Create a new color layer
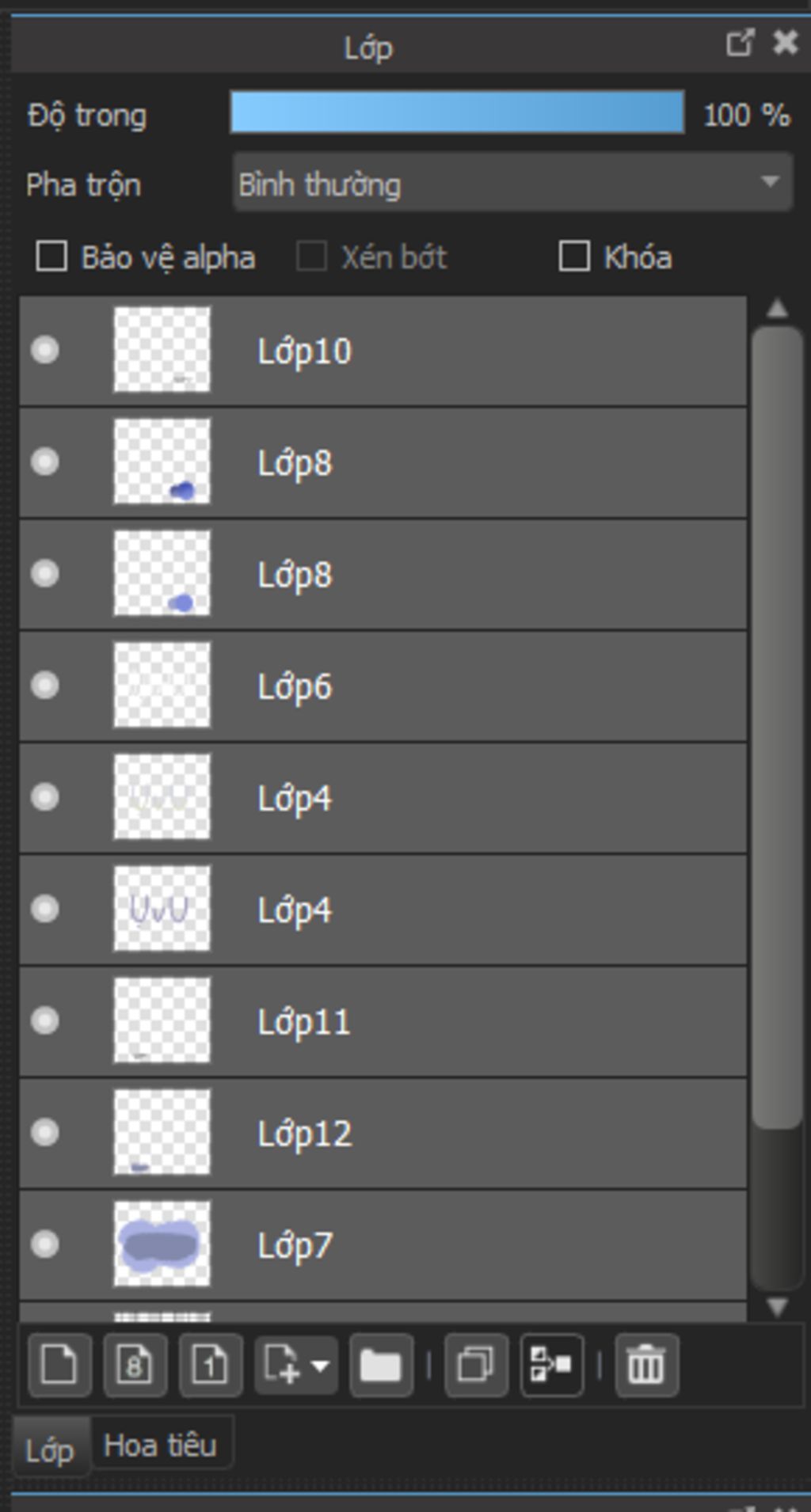This screenshot has height=1512, width=811. [59, 1365]
